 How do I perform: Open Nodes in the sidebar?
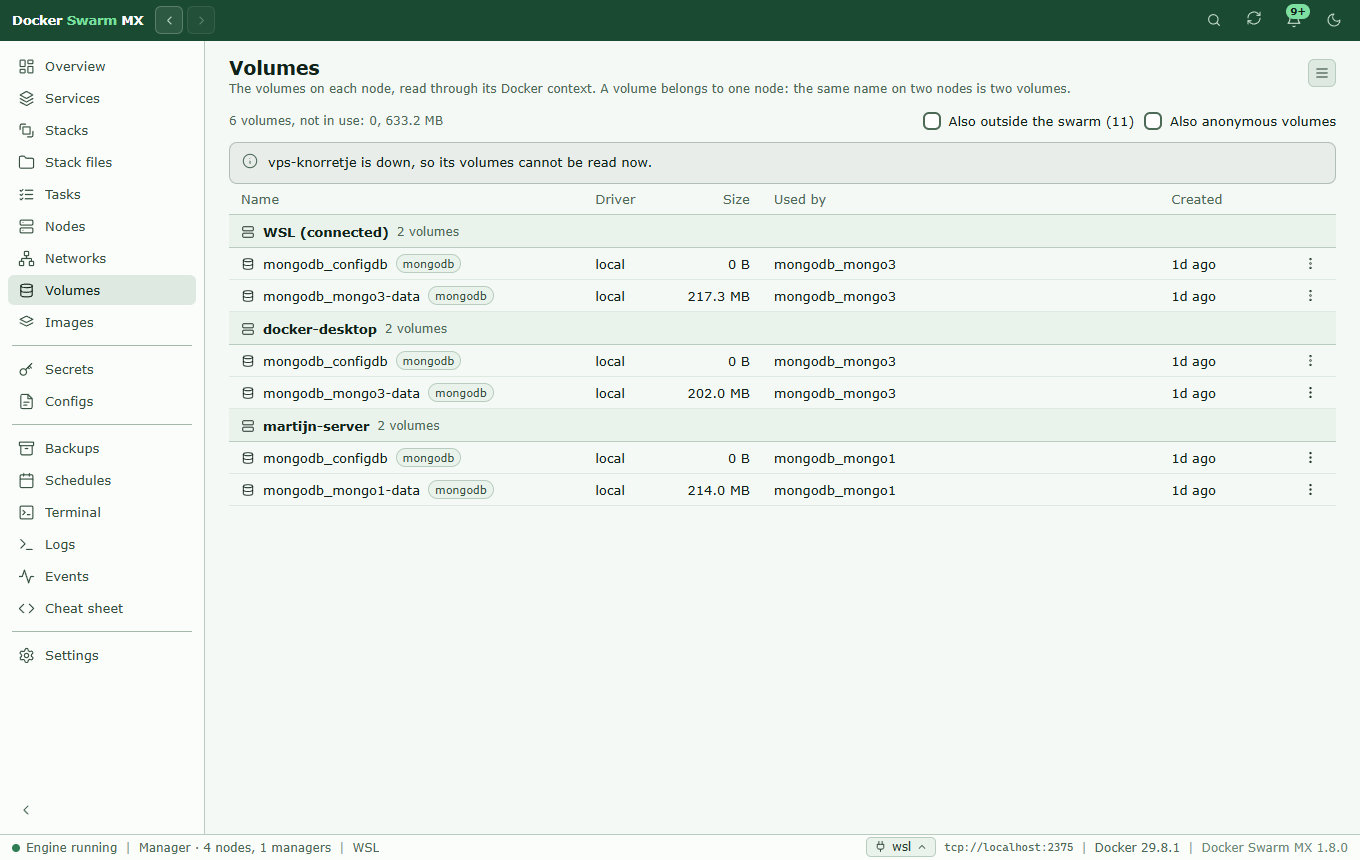coord(102,226)
